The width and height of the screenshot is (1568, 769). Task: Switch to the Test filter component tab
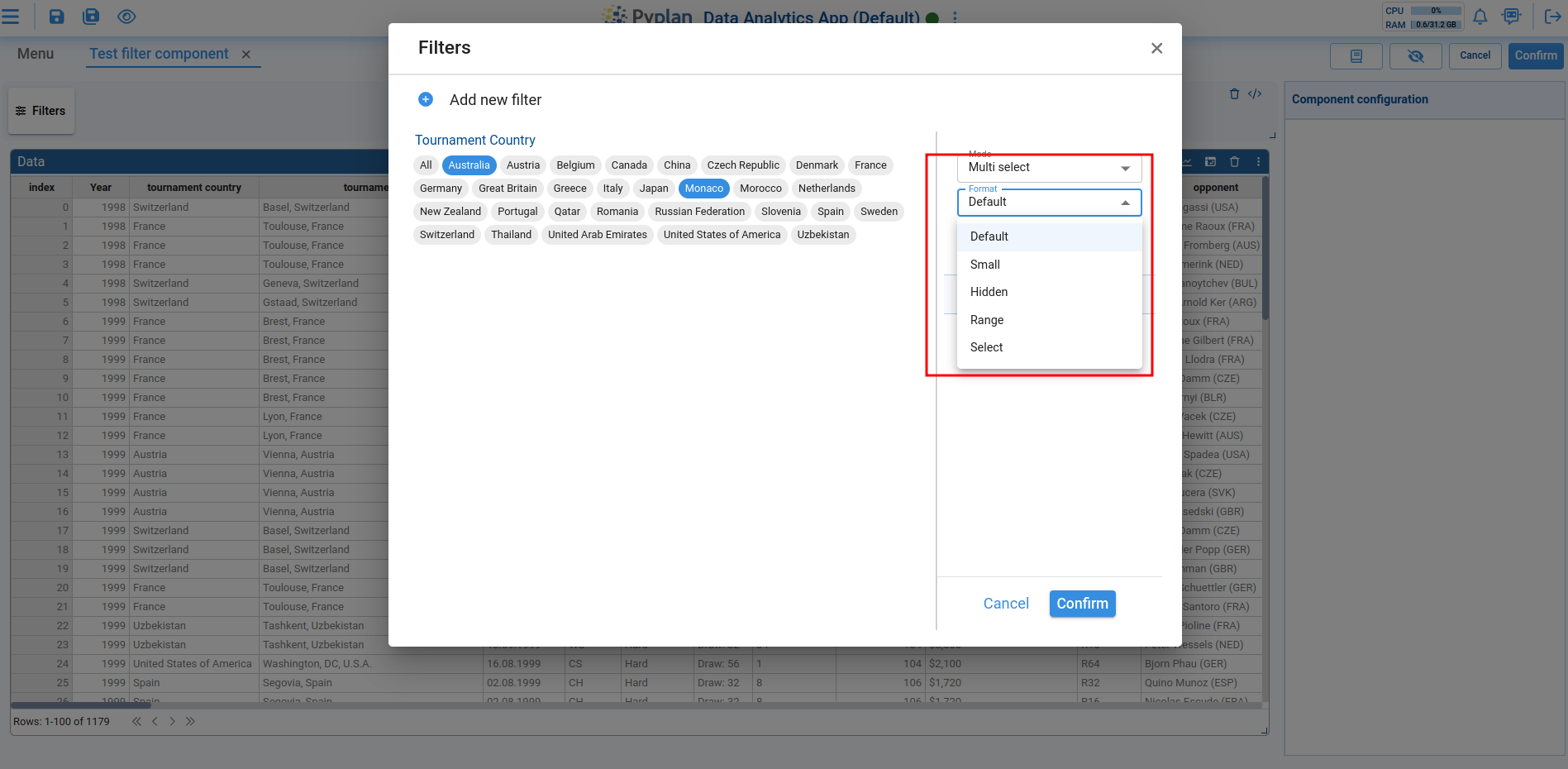(159, 54)
